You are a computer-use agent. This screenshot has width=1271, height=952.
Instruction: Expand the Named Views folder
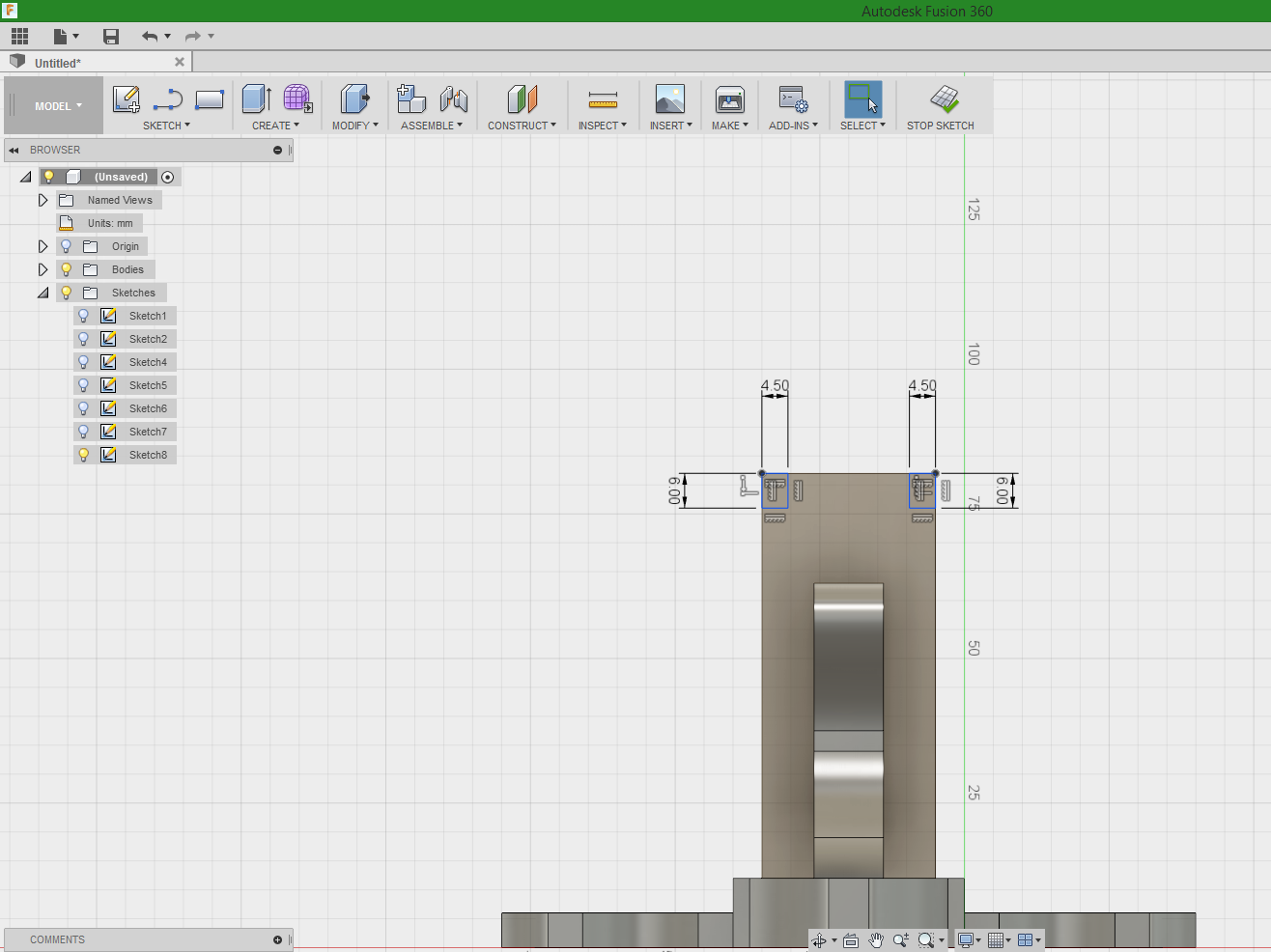42,200
